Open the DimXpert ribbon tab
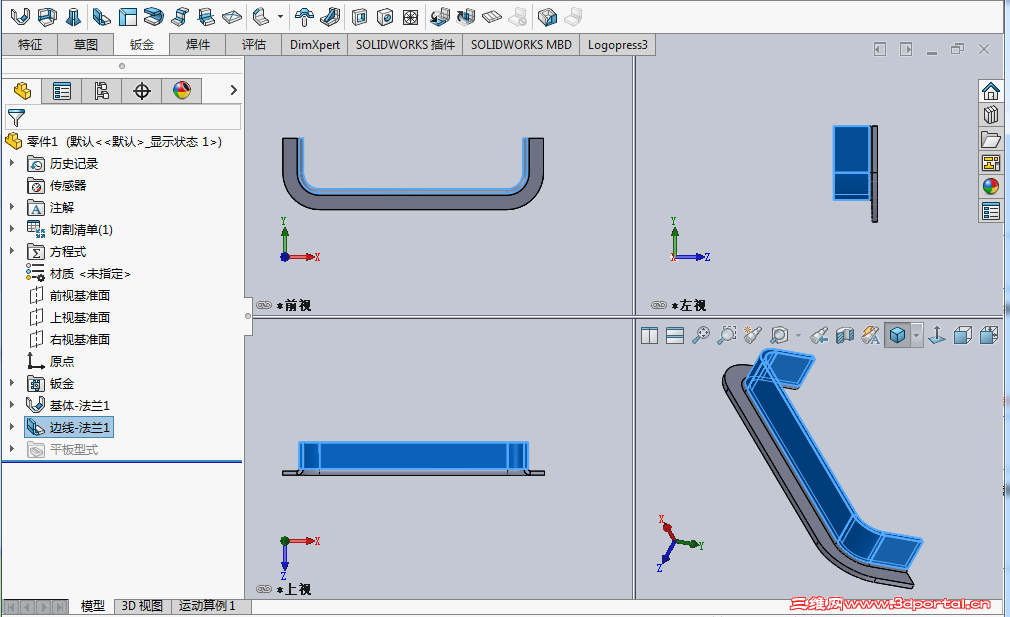The height and width of the screenshot is (617, 1010). pyautogui.click(x=315, y=44)
